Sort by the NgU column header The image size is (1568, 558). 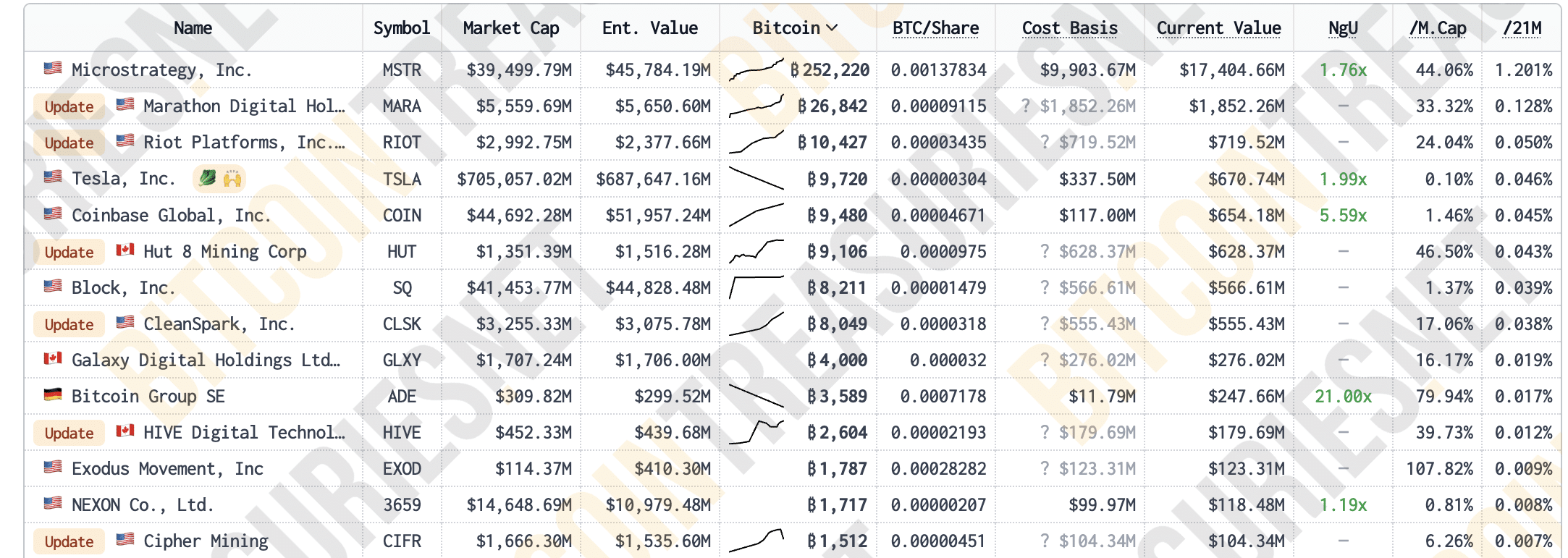[x=1343, y=28]
